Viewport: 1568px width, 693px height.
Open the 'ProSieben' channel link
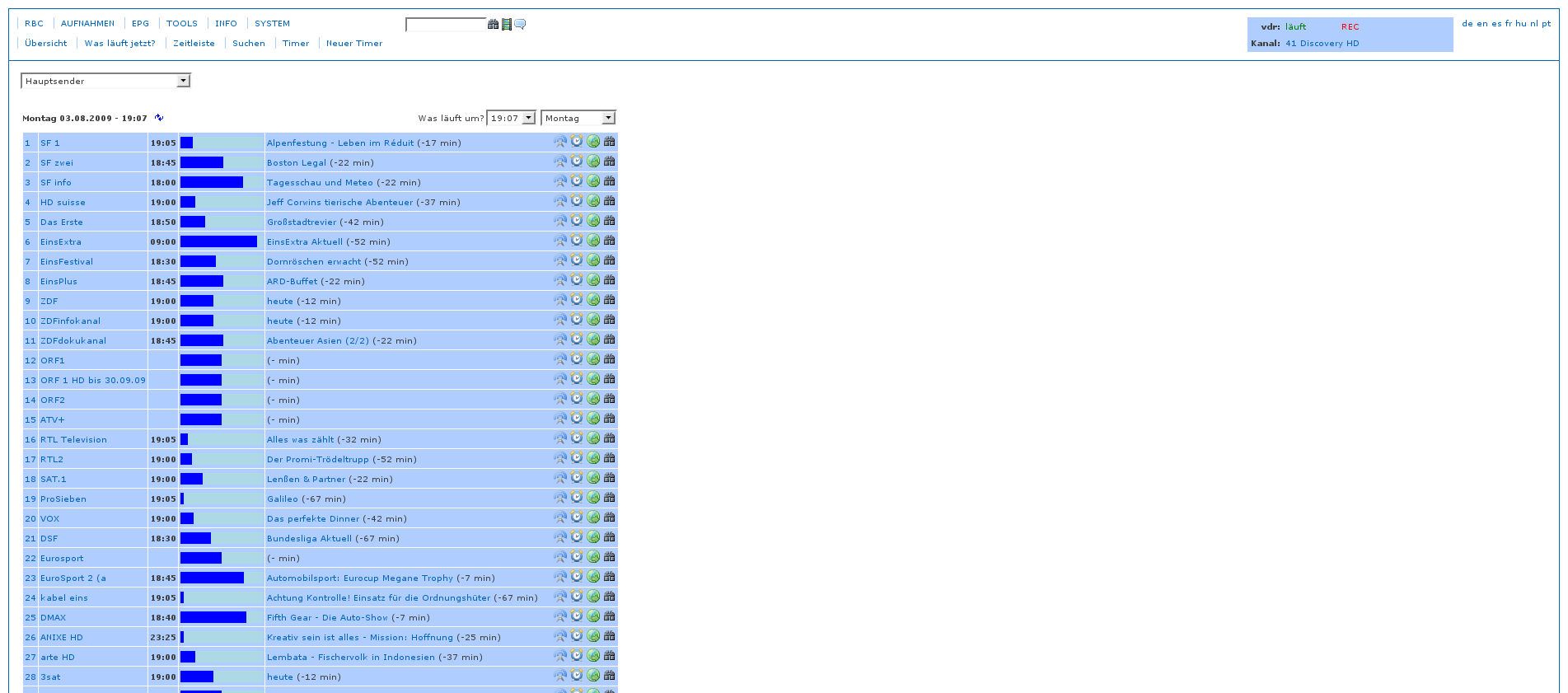[63, 499]
